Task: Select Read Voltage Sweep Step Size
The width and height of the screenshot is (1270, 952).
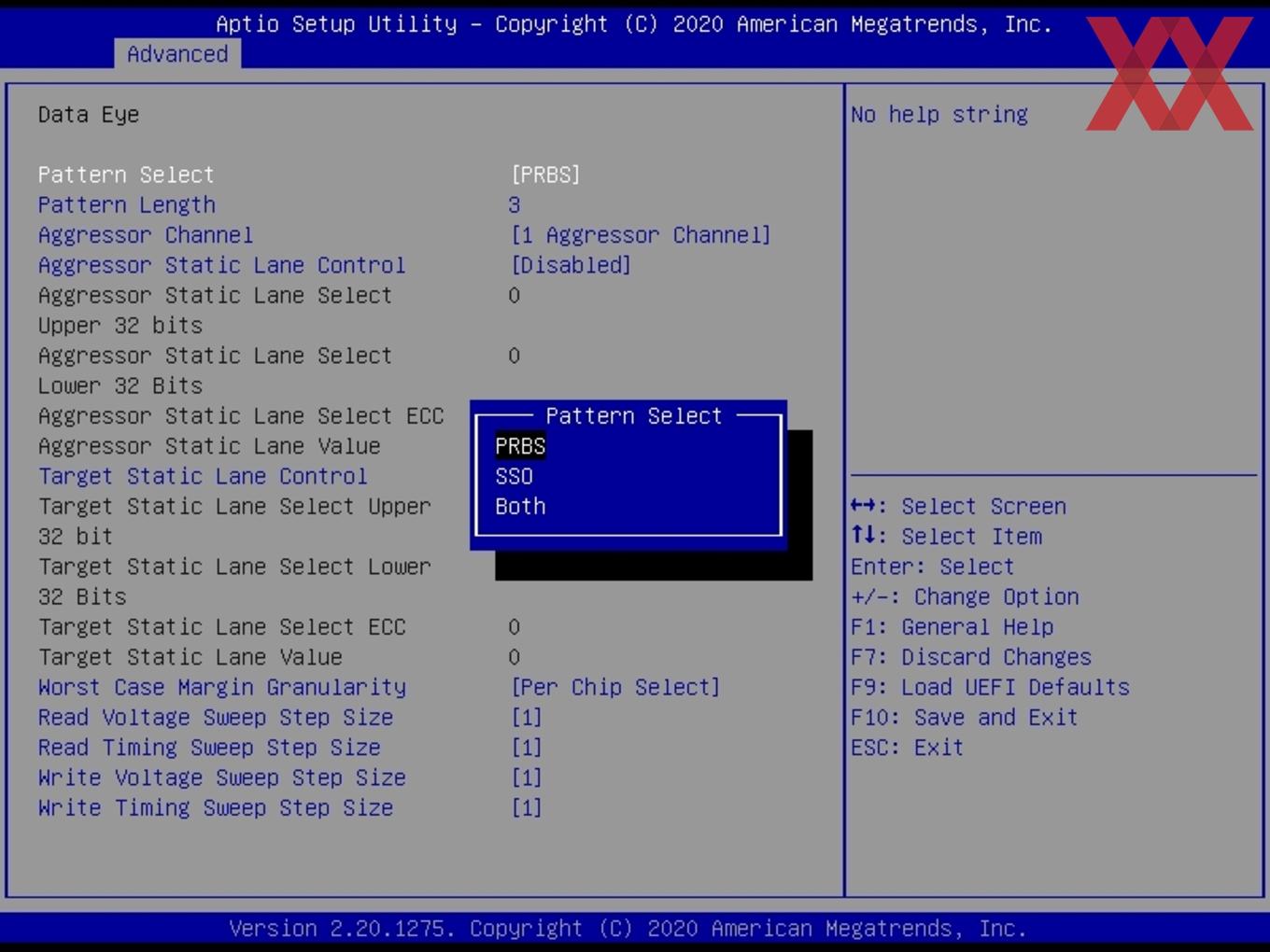Action: coord(216,717)
